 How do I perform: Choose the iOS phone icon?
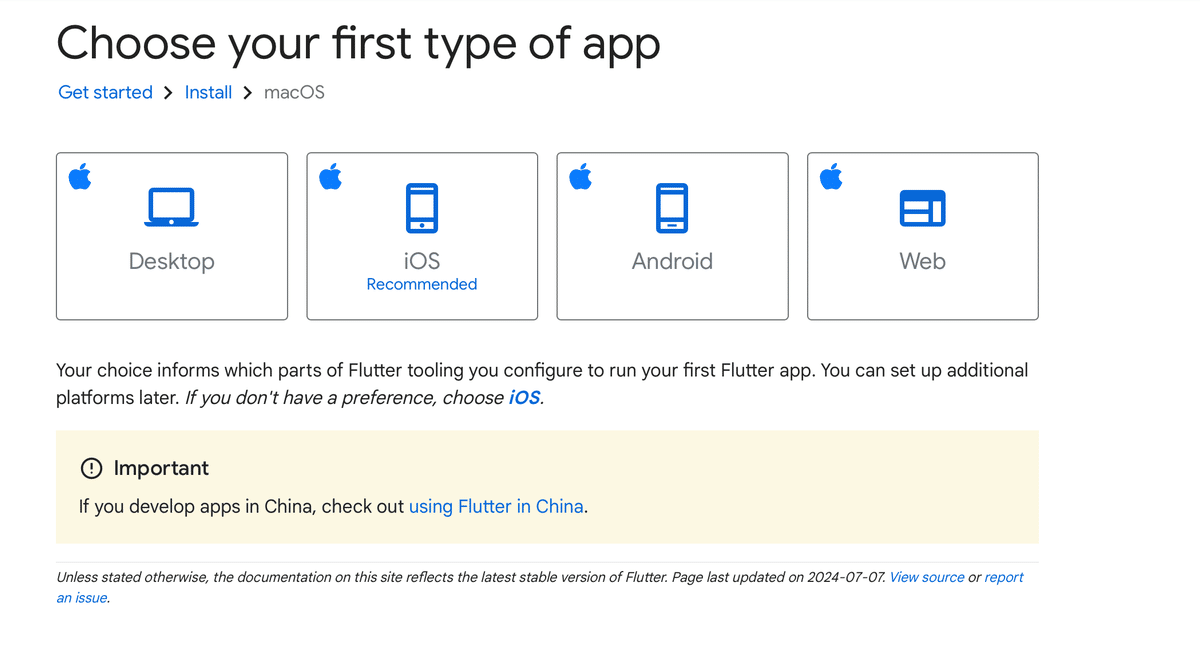(x=422, y=208)
